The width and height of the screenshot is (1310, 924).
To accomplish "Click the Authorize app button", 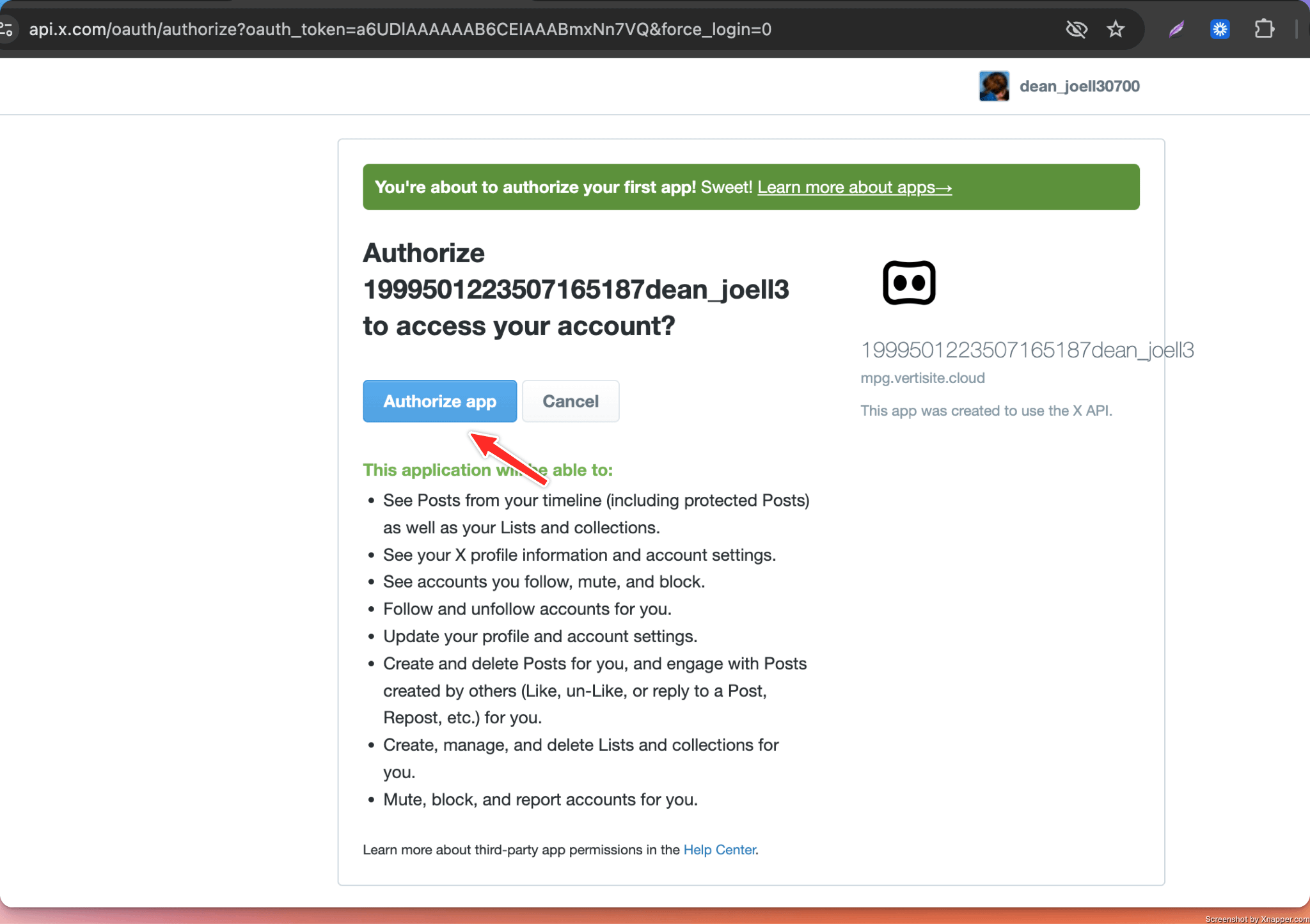I will (439, 401).
